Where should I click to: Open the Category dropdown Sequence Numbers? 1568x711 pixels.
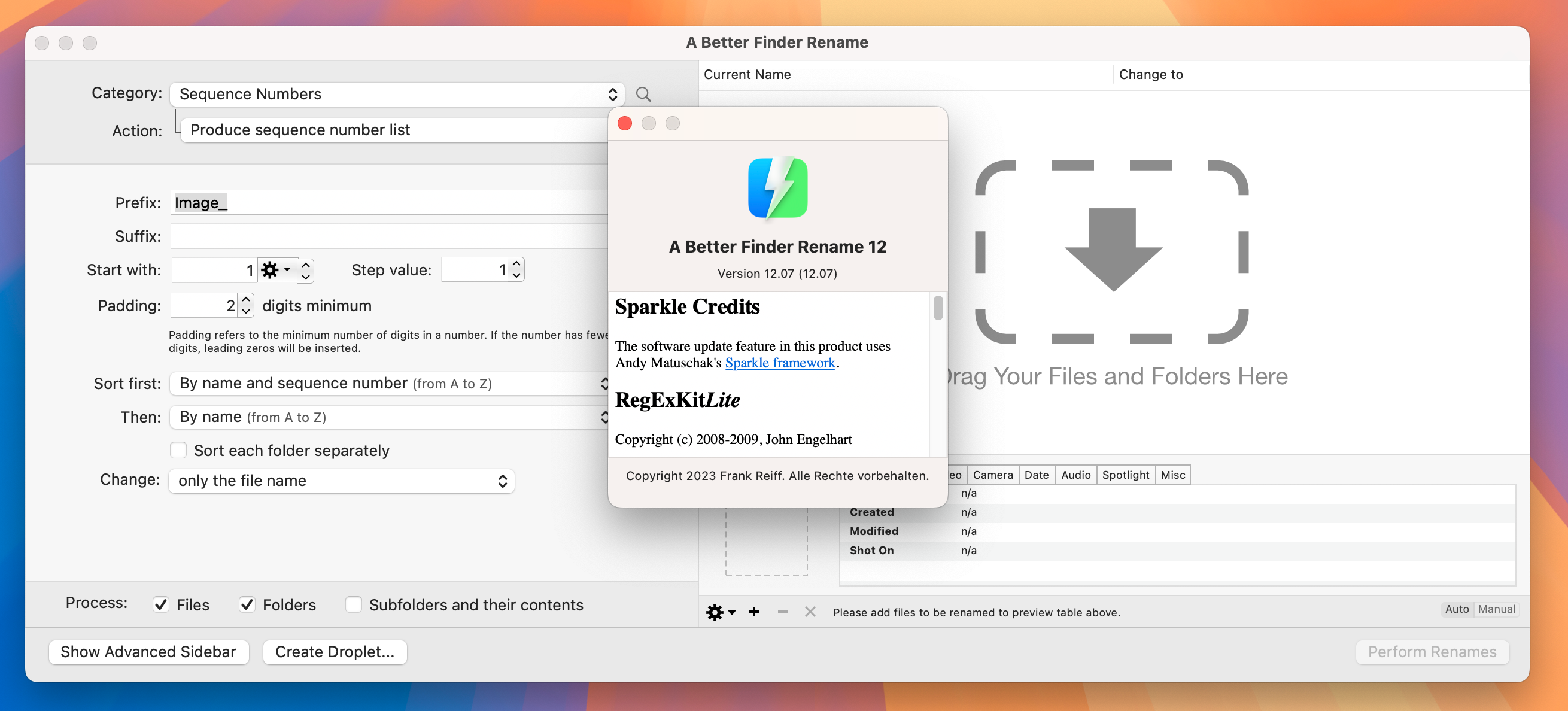pos(397,95)
